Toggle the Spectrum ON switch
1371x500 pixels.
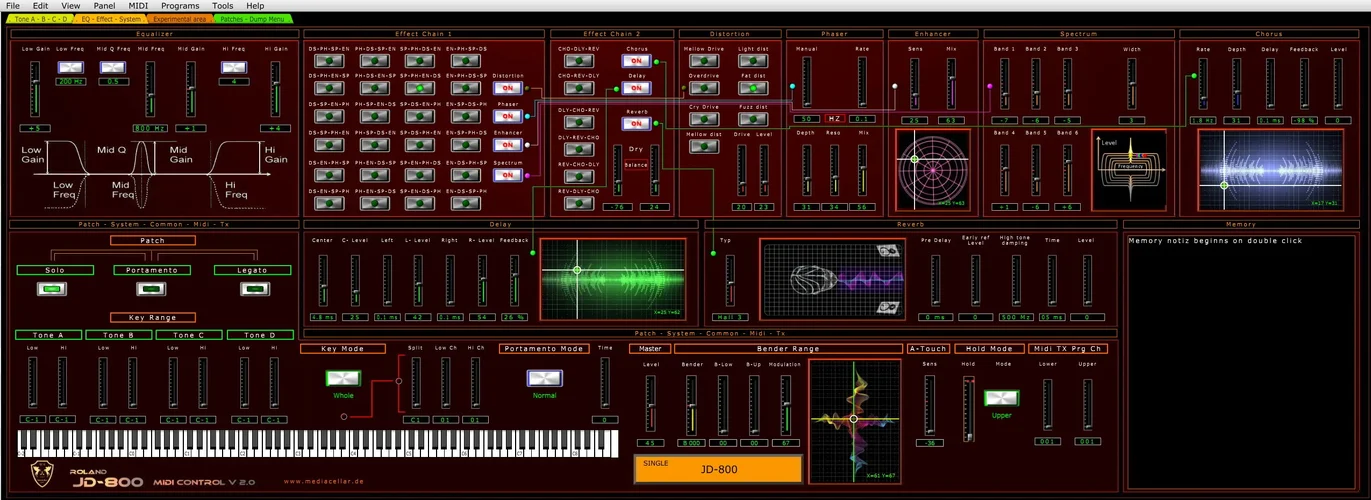click(x=508, y=174)
